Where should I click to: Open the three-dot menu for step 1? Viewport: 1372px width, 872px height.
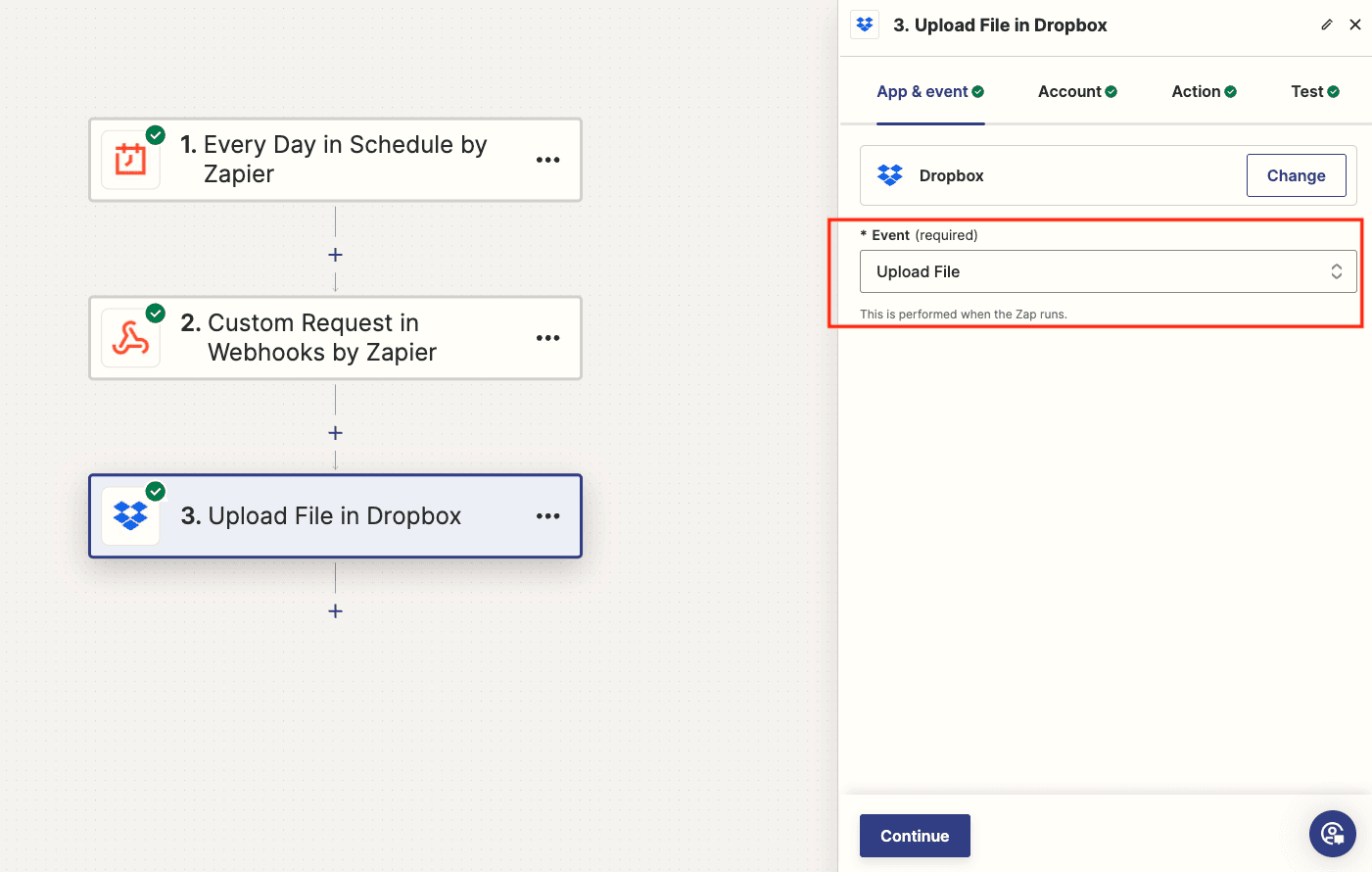(548, 160)
